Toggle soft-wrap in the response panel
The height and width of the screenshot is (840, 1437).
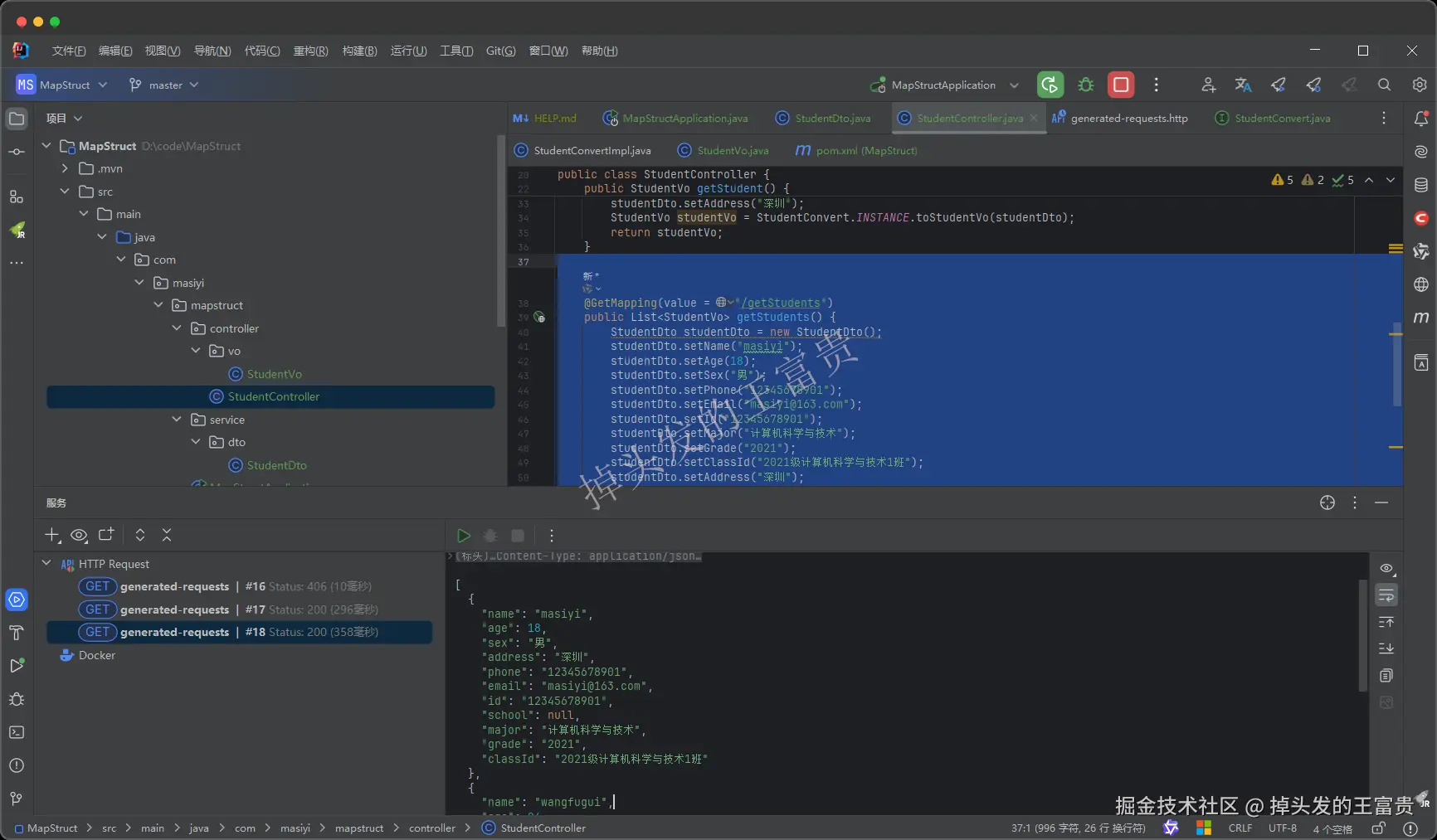(x=1386, y=595)
